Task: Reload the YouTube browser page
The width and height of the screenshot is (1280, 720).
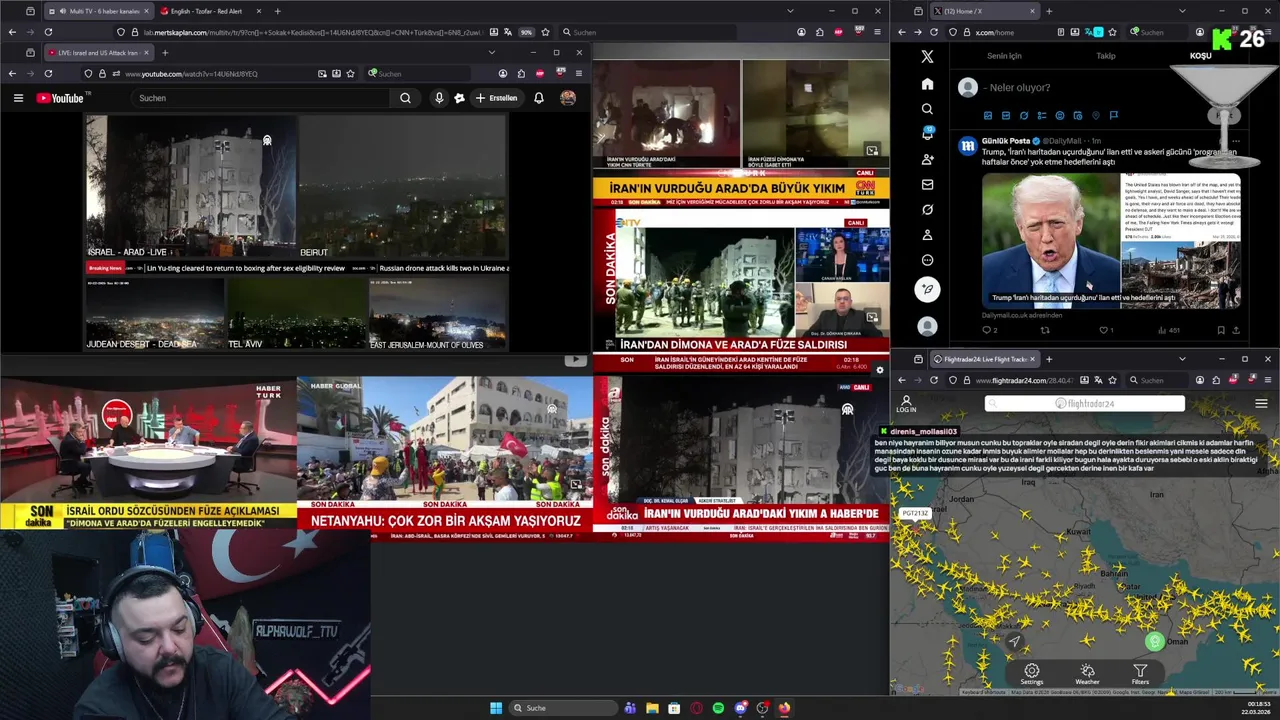Action: coord(48,73)
